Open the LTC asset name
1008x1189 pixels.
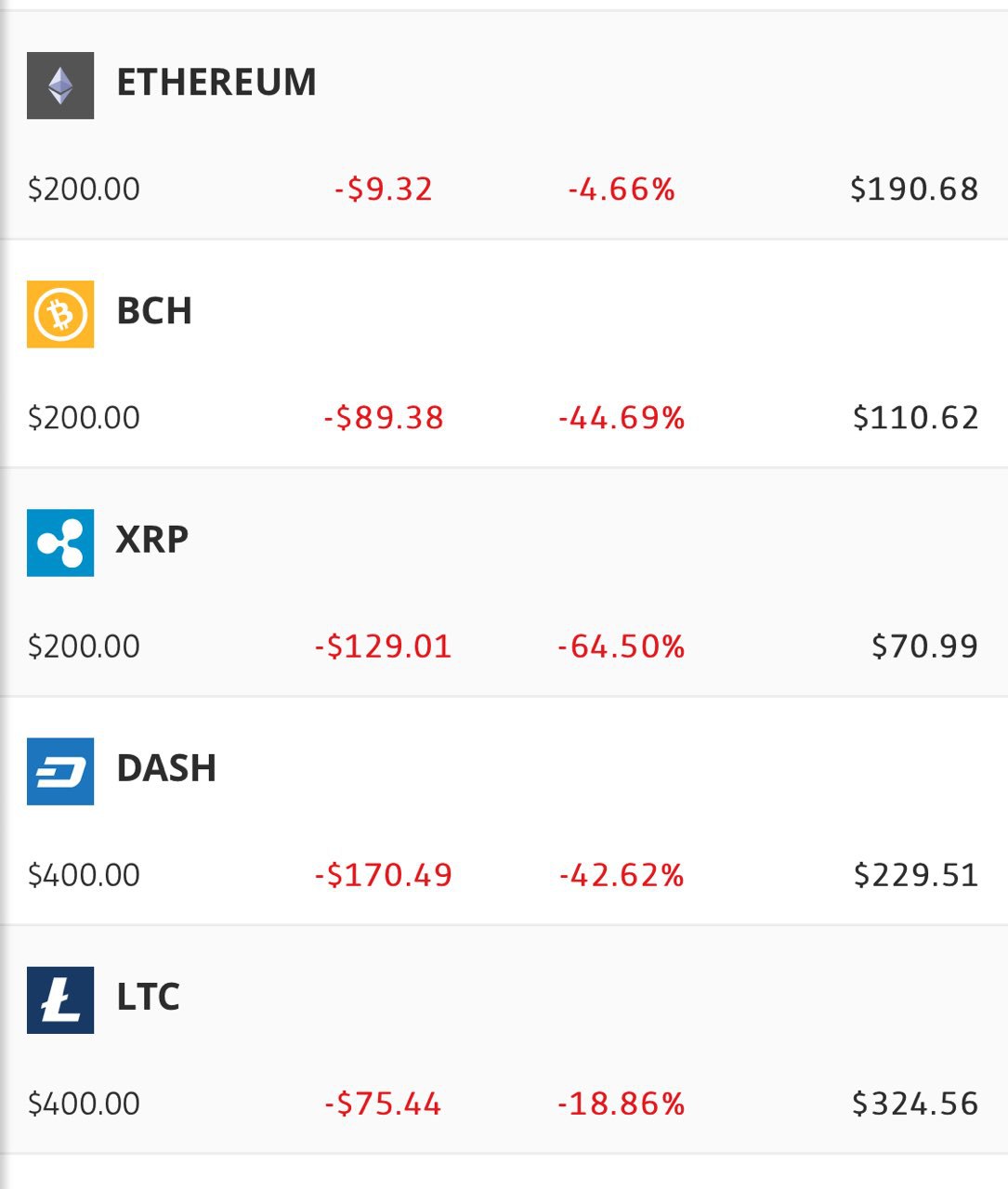[148, 997]
